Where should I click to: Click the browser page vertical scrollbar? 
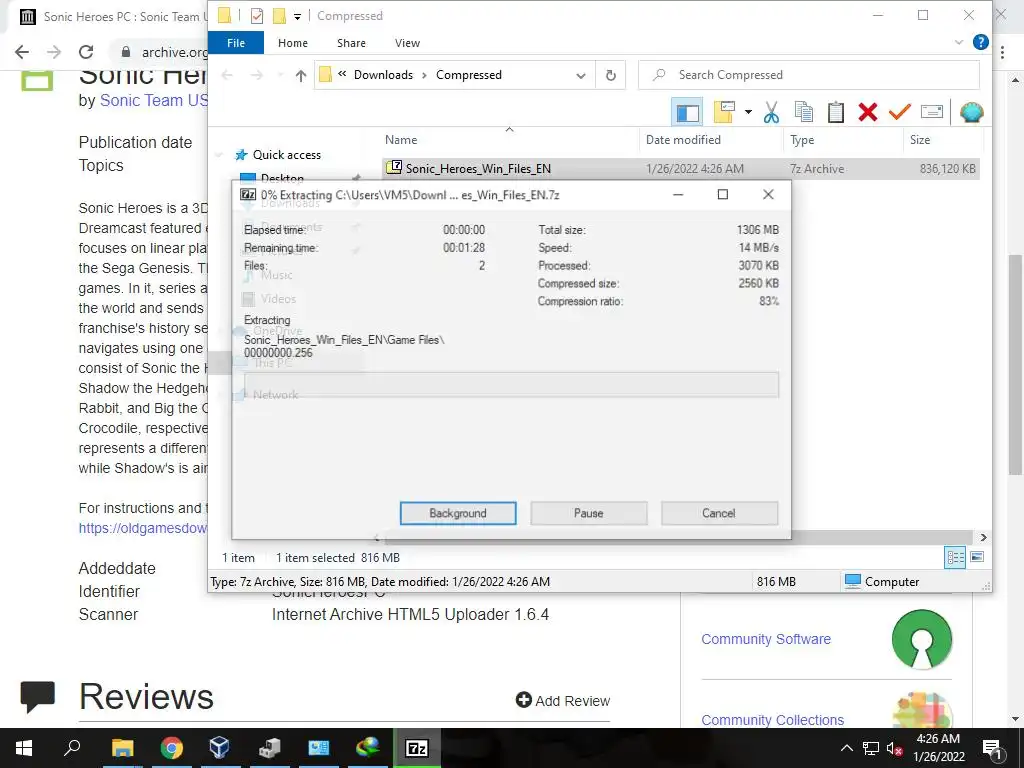coord(1015,366)
